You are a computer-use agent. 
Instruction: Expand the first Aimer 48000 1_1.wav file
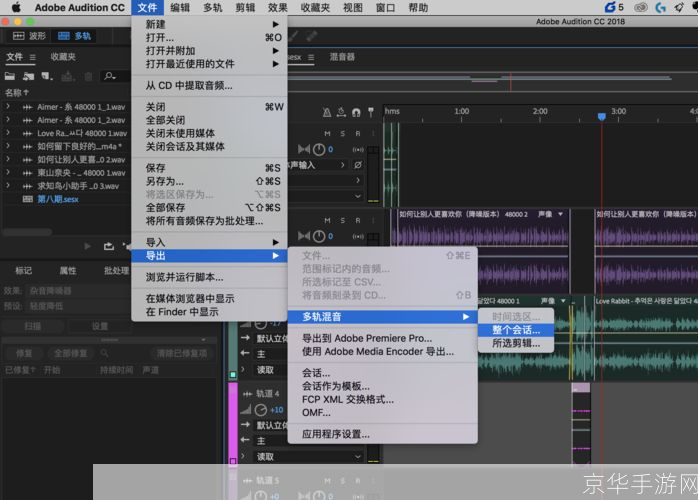(8, 106)
